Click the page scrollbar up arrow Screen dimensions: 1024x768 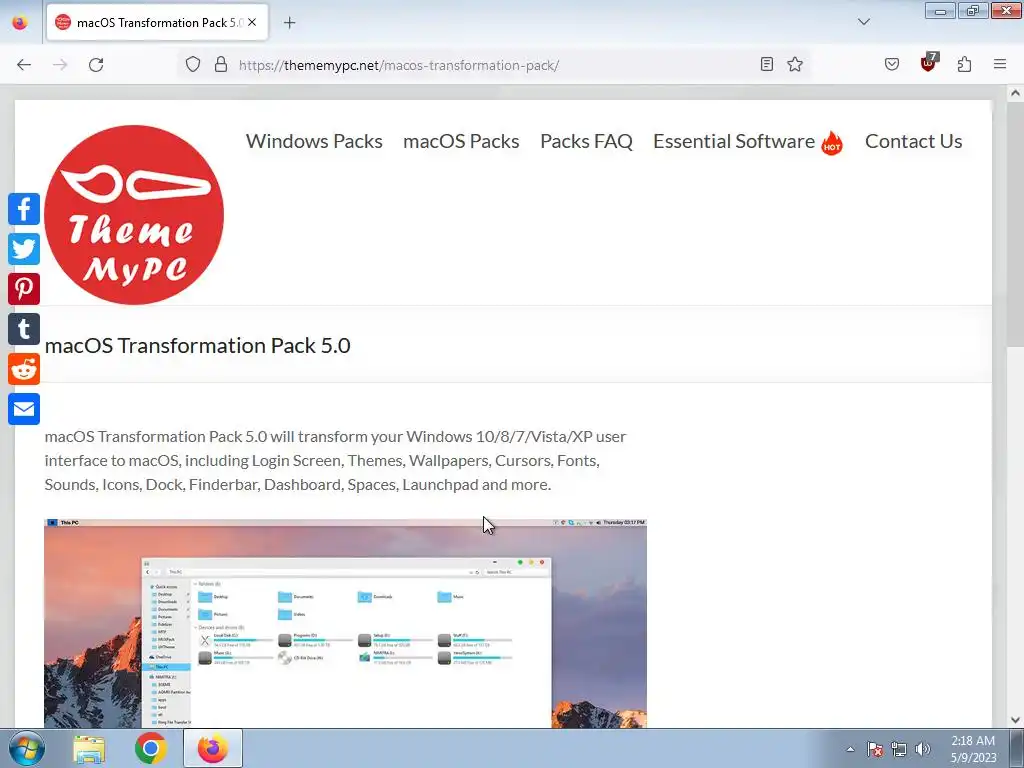1015,93
